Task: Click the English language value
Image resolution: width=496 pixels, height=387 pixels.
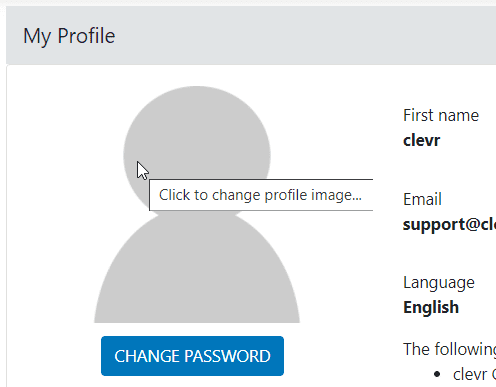Action: tap(431, 307)
